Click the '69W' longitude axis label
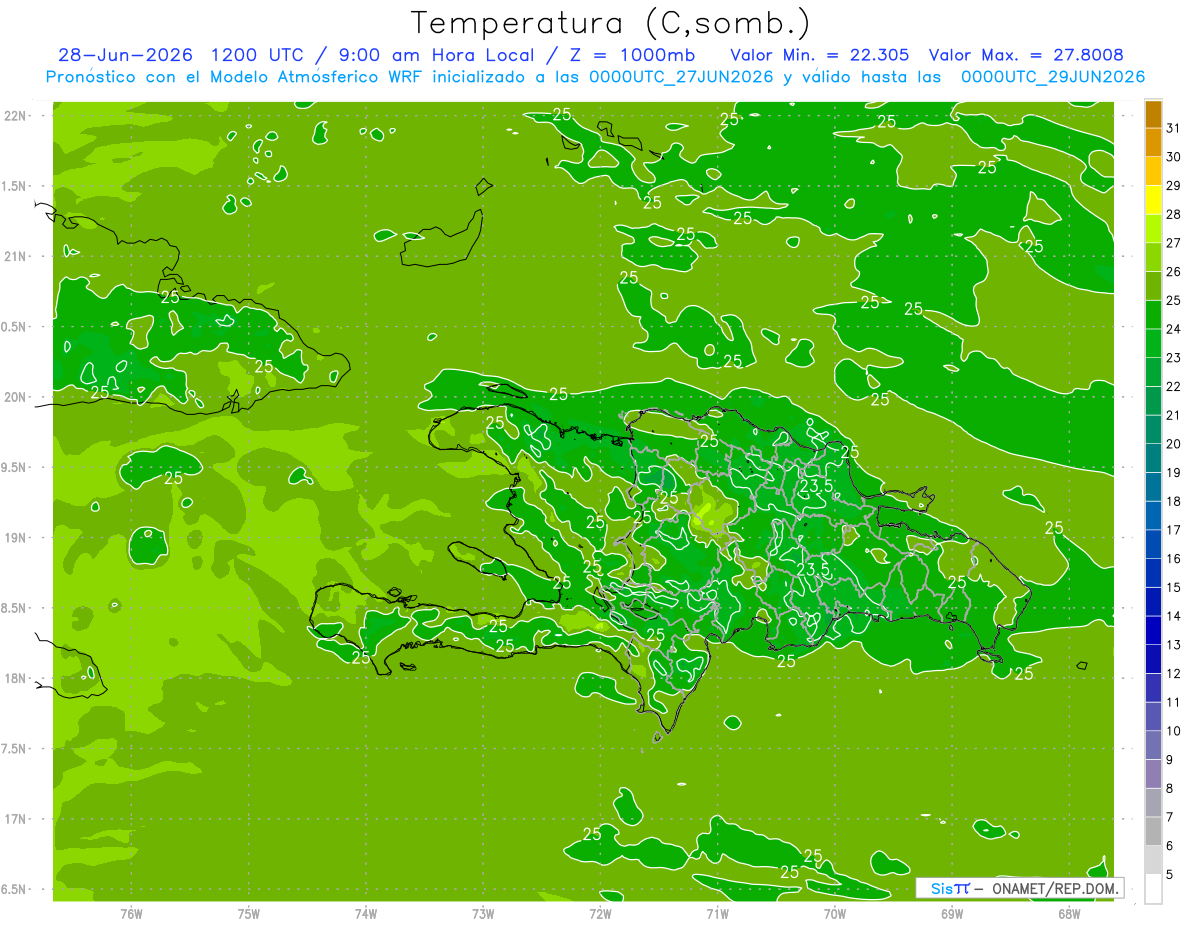The height and width of the screenshot is (927, 1200). coord(952,913)
